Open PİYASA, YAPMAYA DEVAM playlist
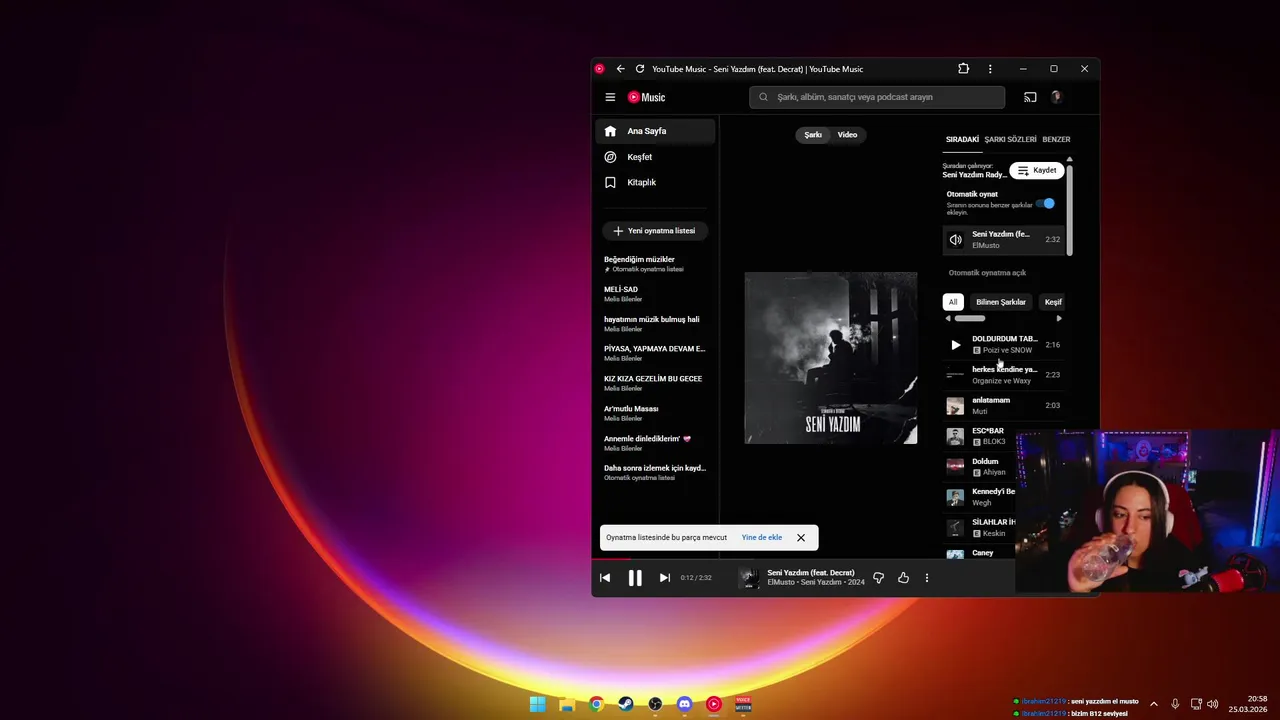This screenshot has width=1280, height=720. [x=656, y=353]
